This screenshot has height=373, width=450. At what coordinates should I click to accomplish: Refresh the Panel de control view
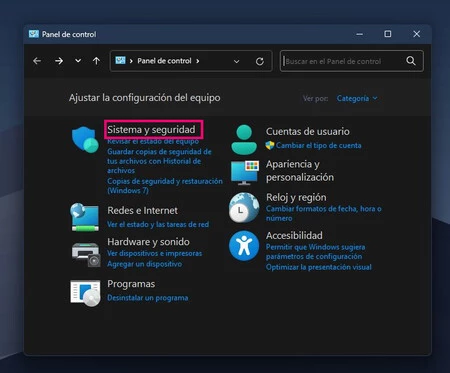coord(260,61)
